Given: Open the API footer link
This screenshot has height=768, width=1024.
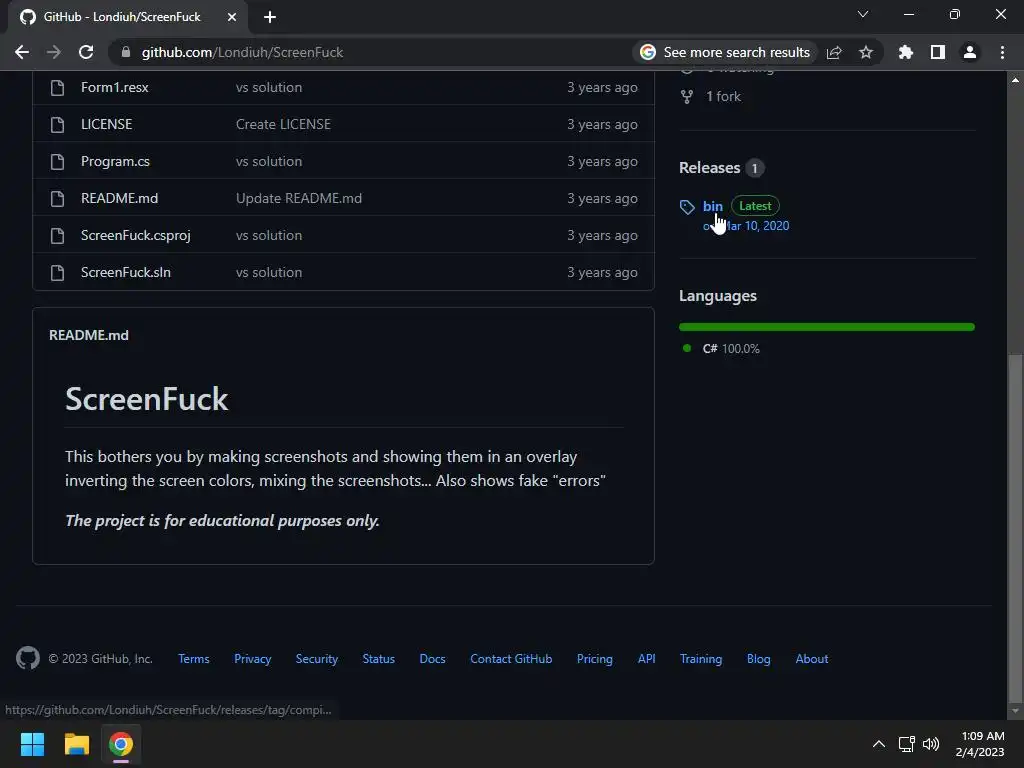Looking at the screenshot, I should [647, 659].
